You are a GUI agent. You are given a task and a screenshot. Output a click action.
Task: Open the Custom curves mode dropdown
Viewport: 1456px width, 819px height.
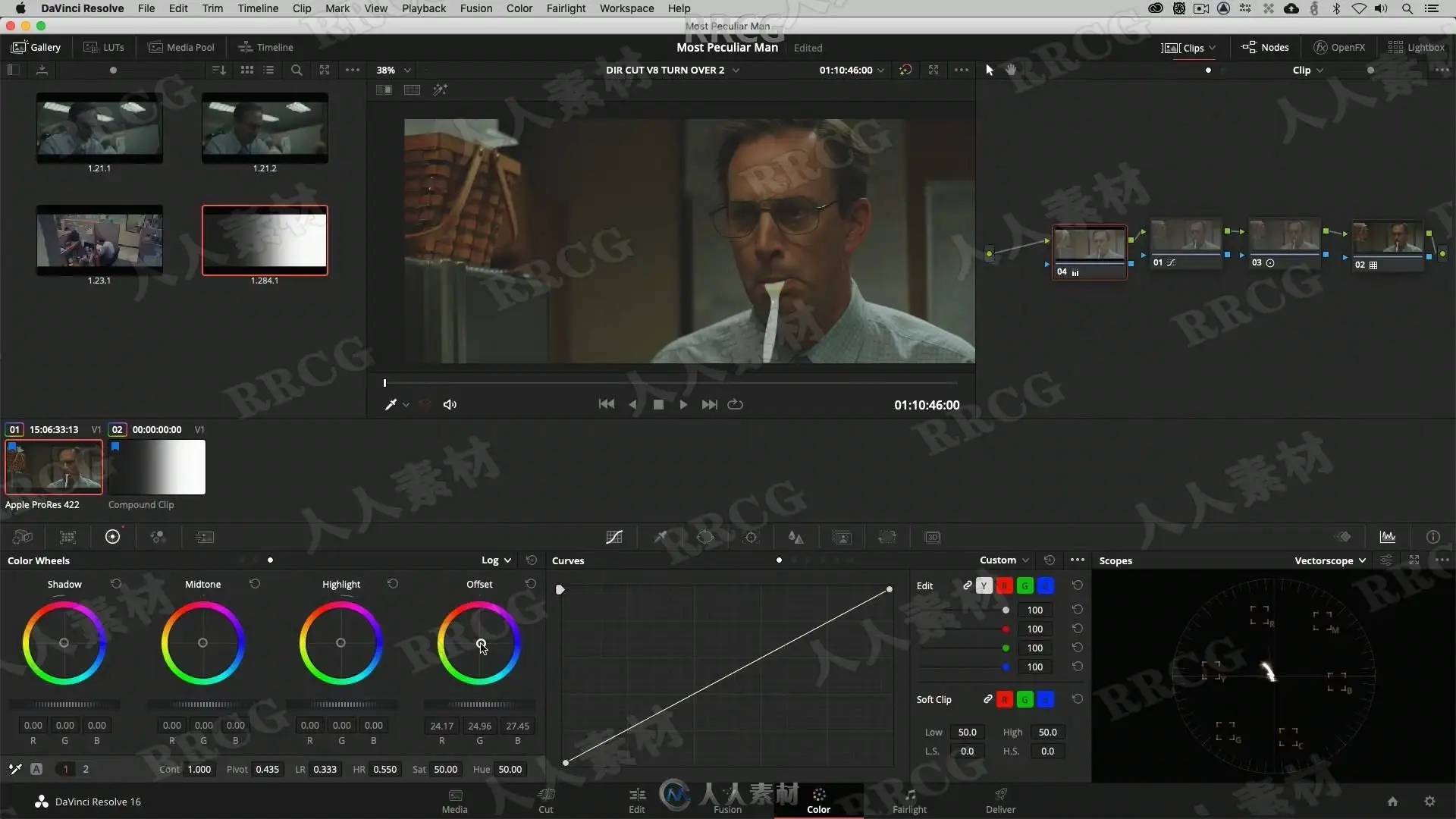1004,560
